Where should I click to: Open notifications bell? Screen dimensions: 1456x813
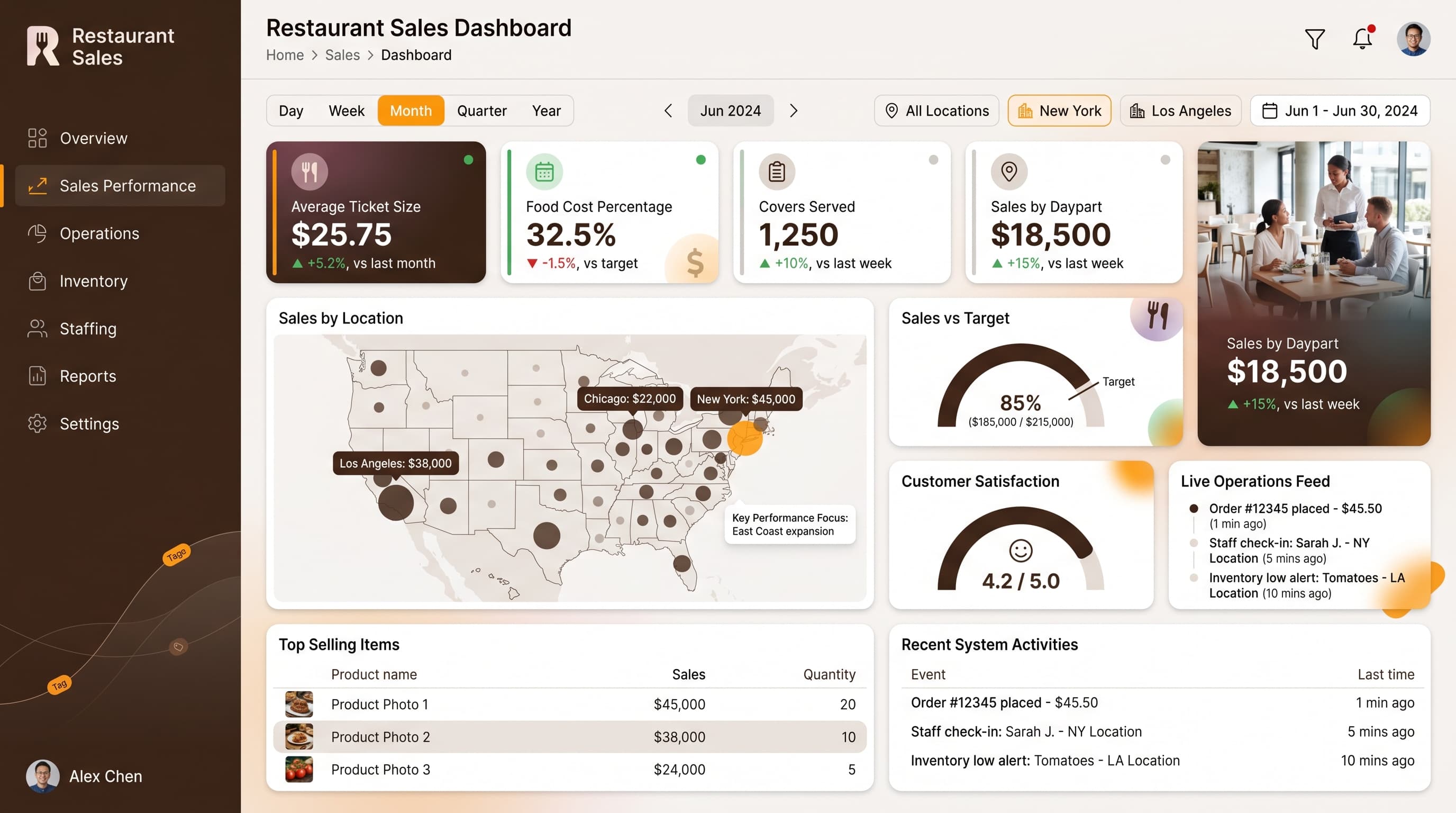1362,39
